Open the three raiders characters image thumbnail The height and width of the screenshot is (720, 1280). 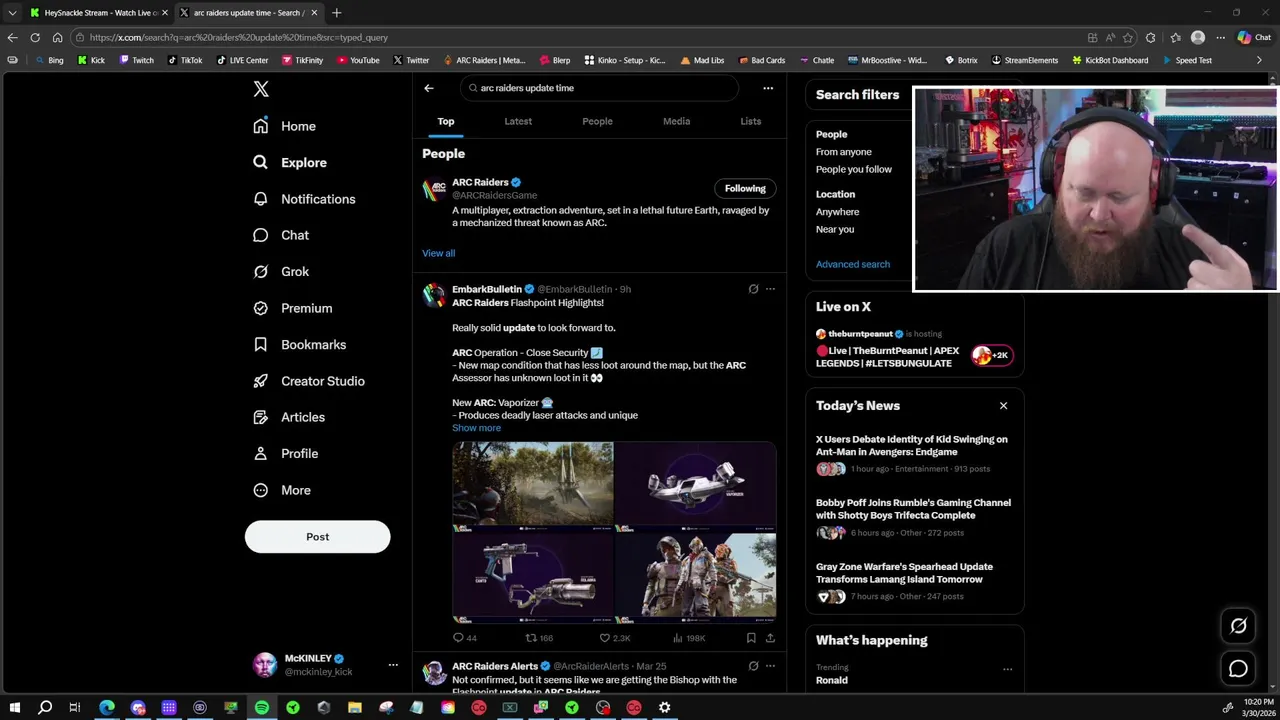(x=696, y=577)
